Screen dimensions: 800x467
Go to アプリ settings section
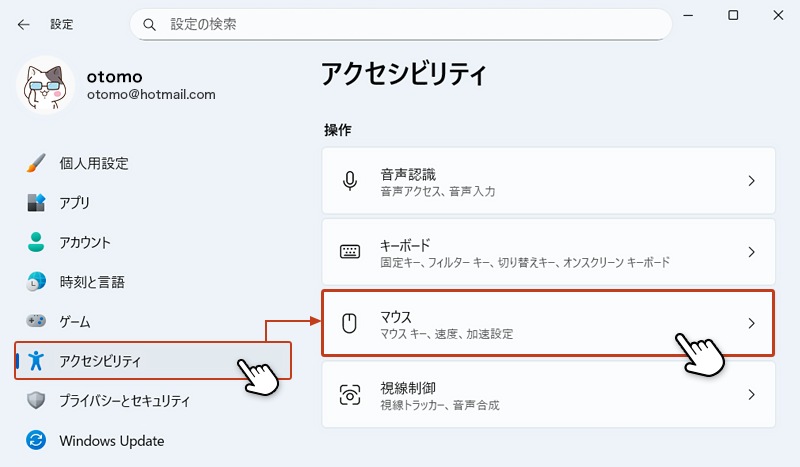[153, 203]
